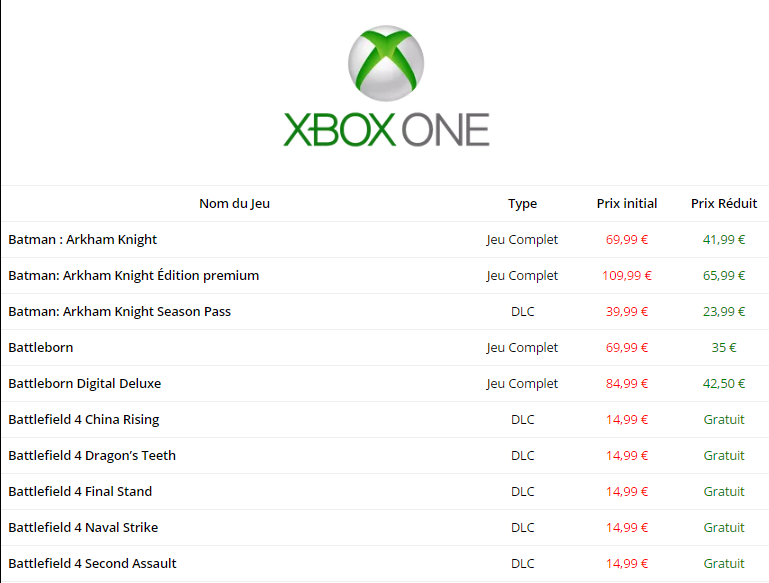Open Battleborn Digital Deluxe title
This screenshot has height=583, width=769.
[84, 383]
